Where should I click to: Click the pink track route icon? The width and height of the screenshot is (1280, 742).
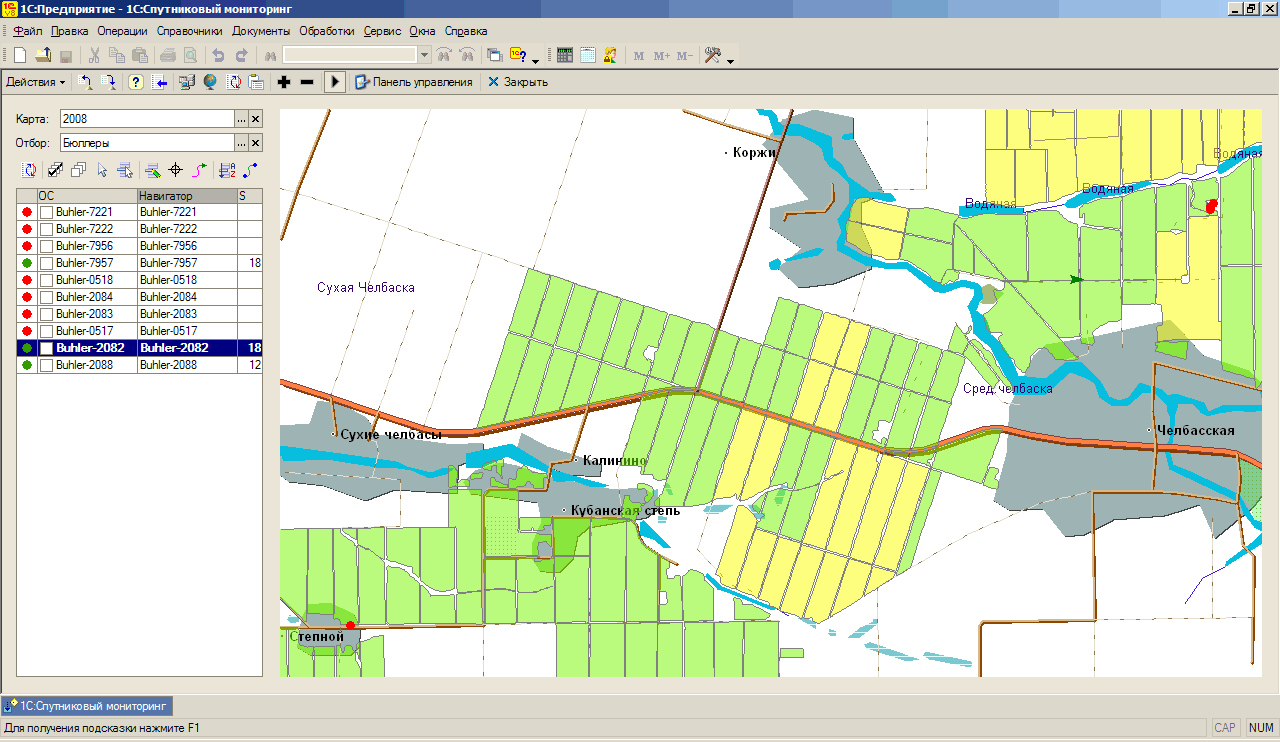coord(199,170)
